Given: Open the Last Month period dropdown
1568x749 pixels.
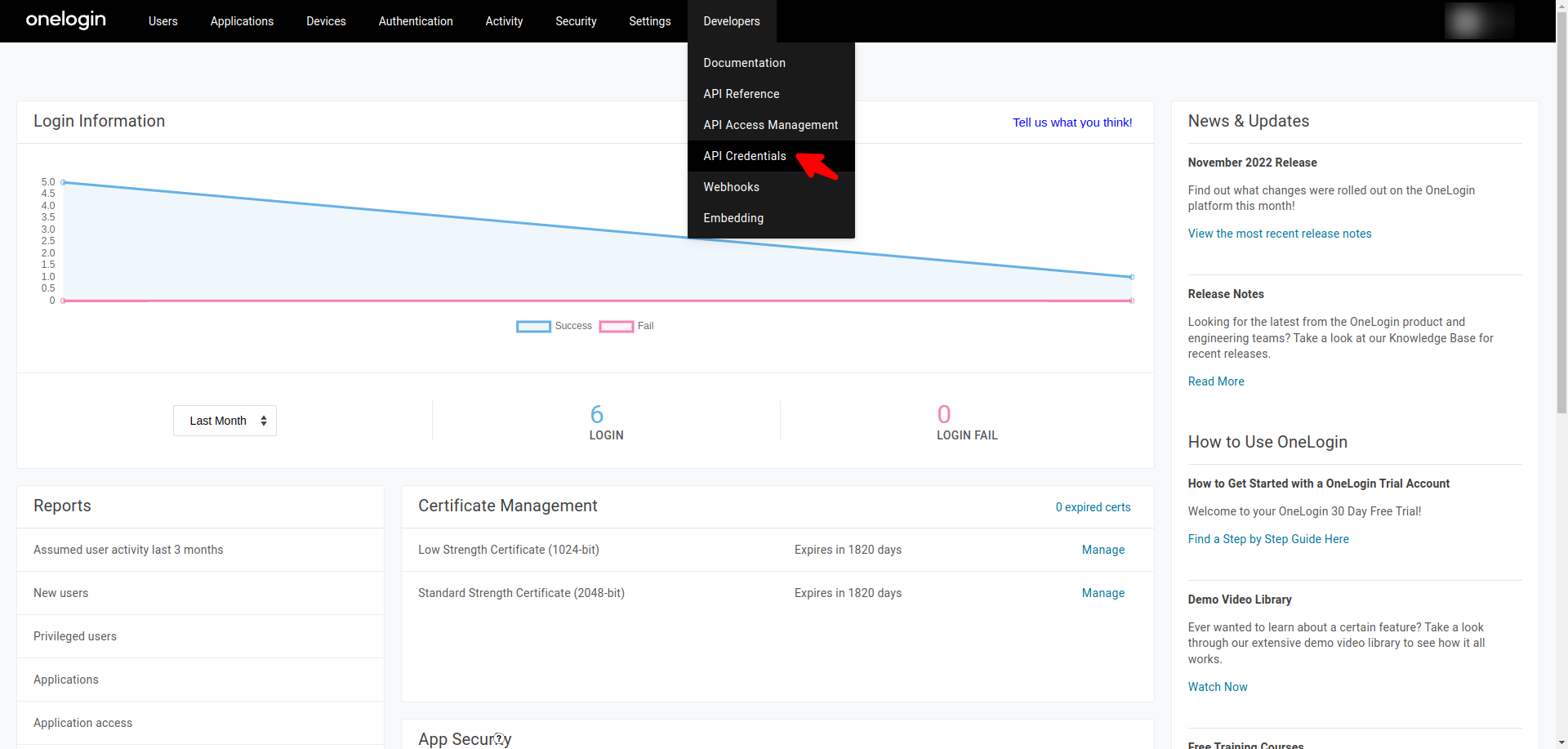Looking at the screenshot, I should pos(225,421).
